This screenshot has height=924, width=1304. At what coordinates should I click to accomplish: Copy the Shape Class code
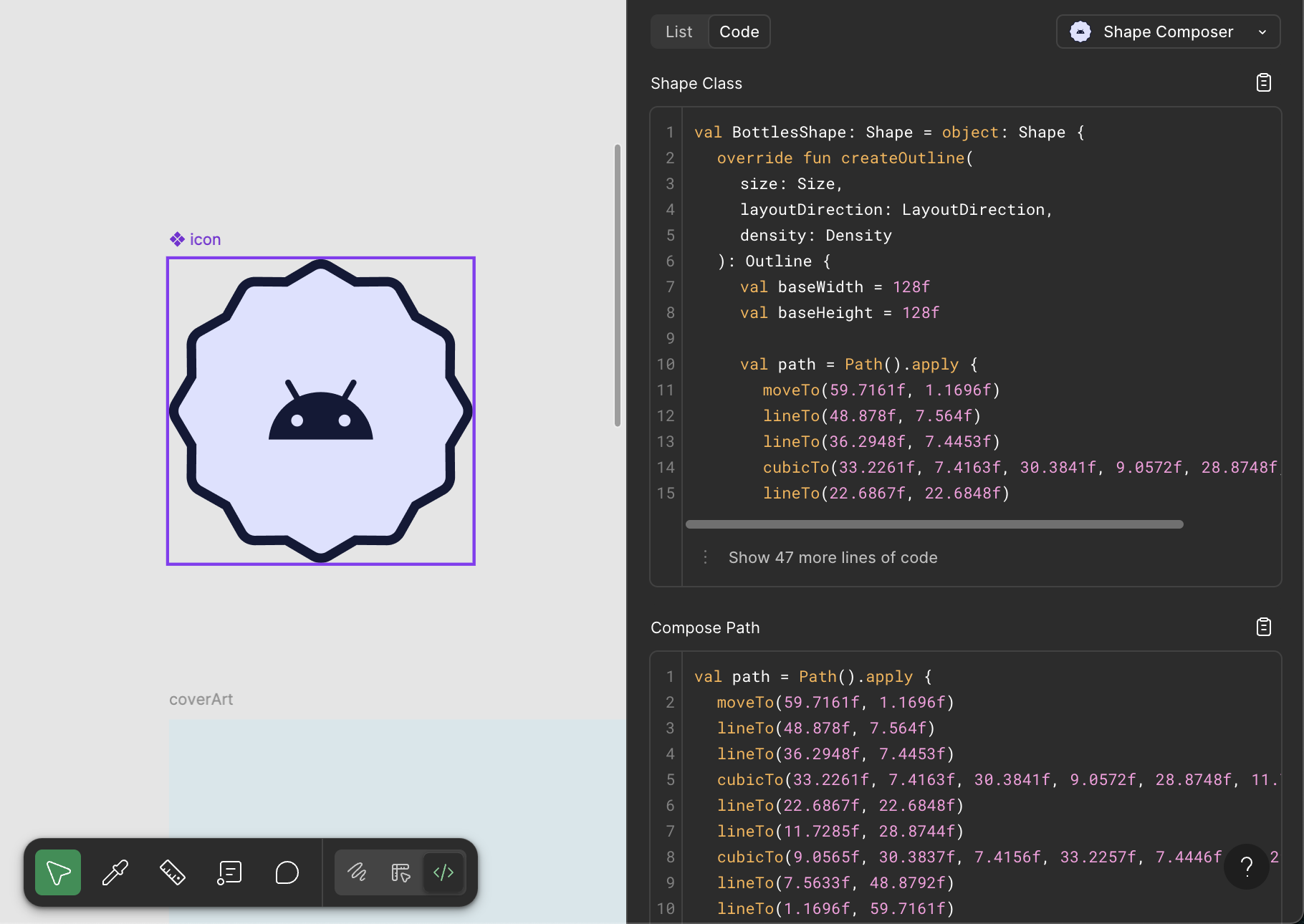[x=1264, y=83]
